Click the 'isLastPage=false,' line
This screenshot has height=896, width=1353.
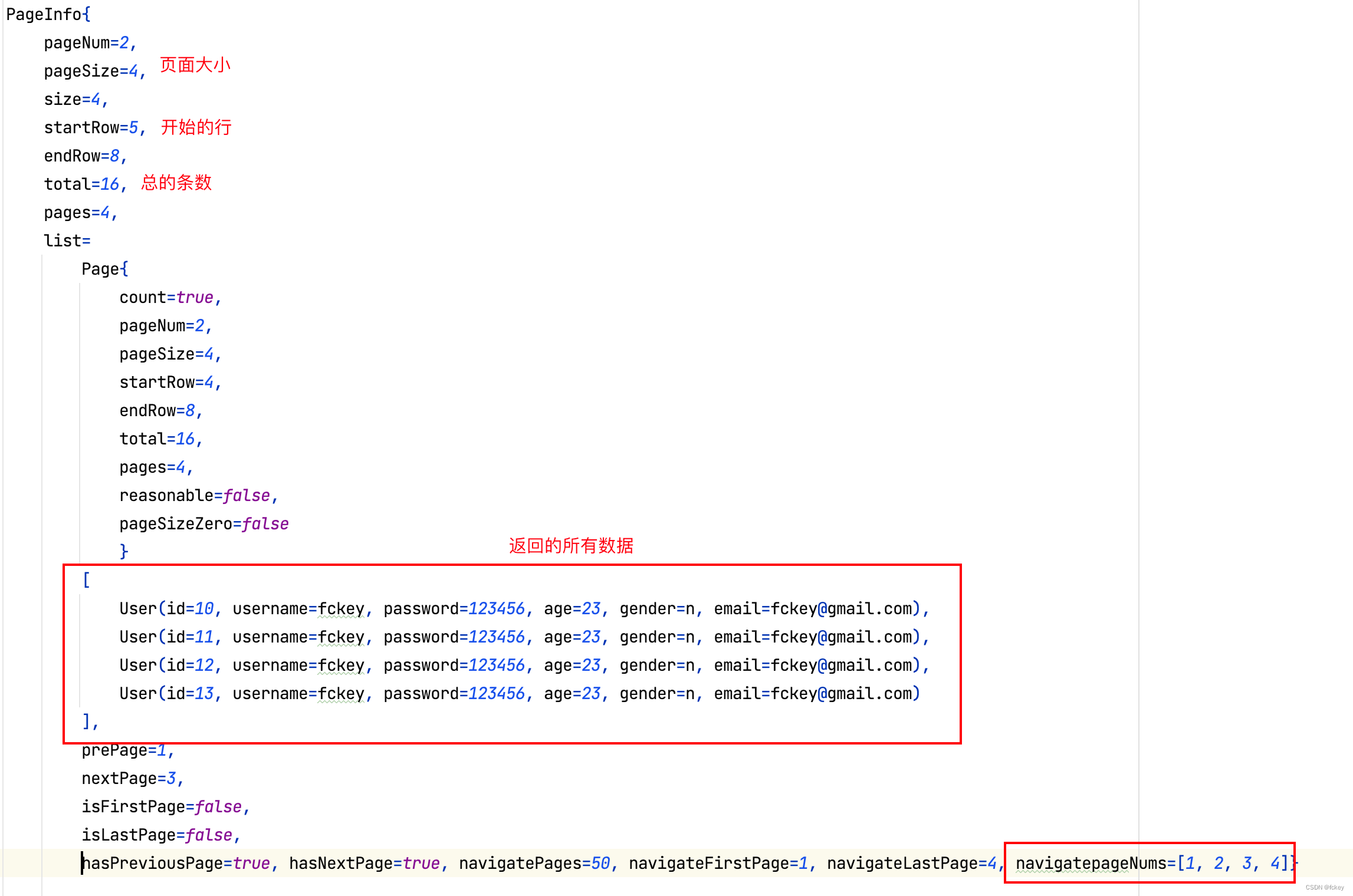point(161,835)
